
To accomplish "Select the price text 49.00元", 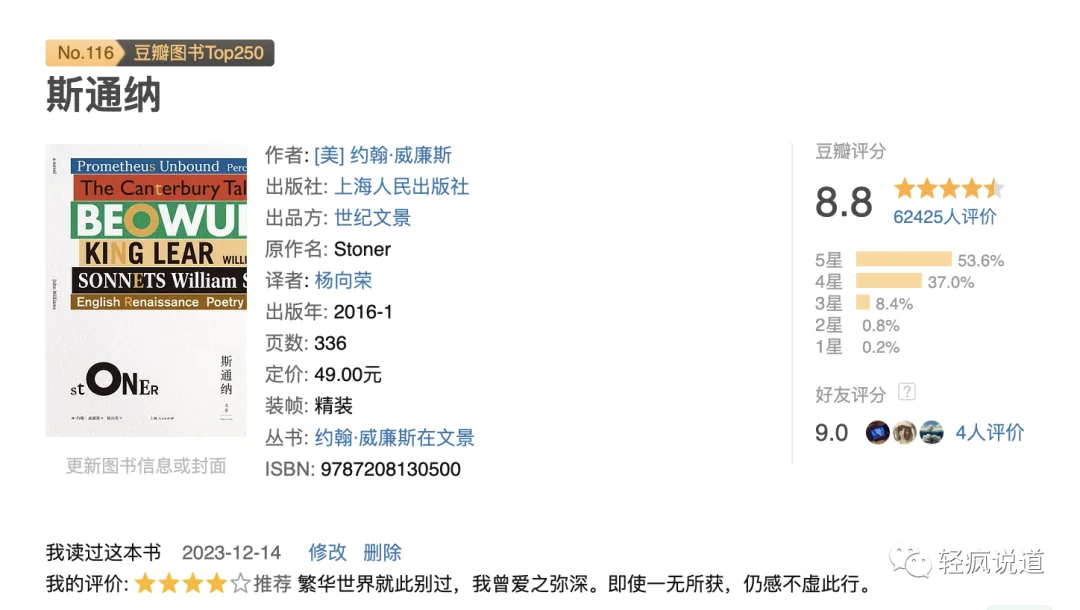I will [x=348, y=375].
